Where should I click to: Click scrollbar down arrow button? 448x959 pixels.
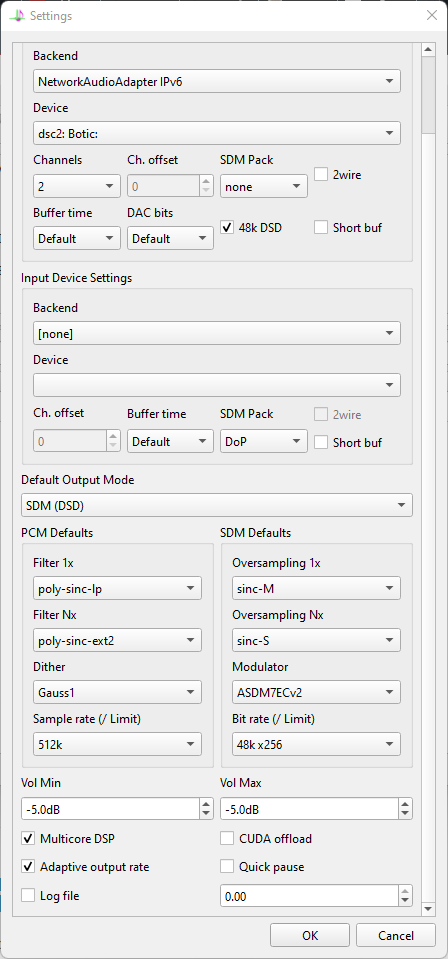pos(428,909)
